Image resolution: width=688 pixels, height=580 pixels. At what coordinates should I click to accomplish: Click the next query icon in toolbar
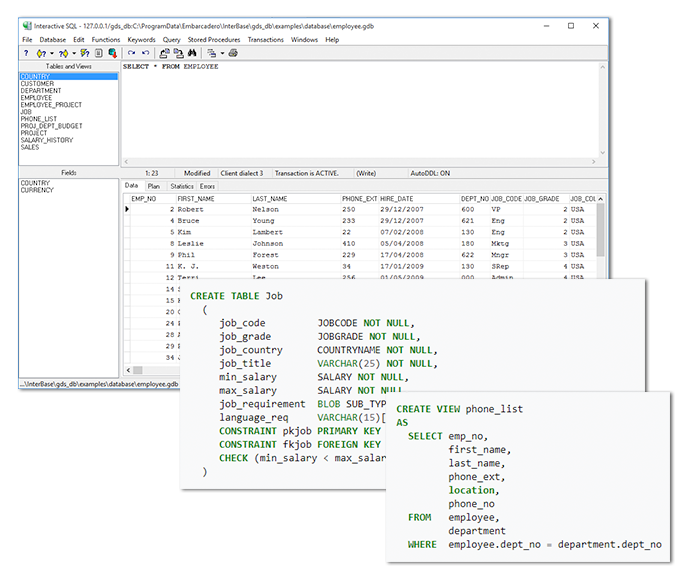(x=63, y=53)
